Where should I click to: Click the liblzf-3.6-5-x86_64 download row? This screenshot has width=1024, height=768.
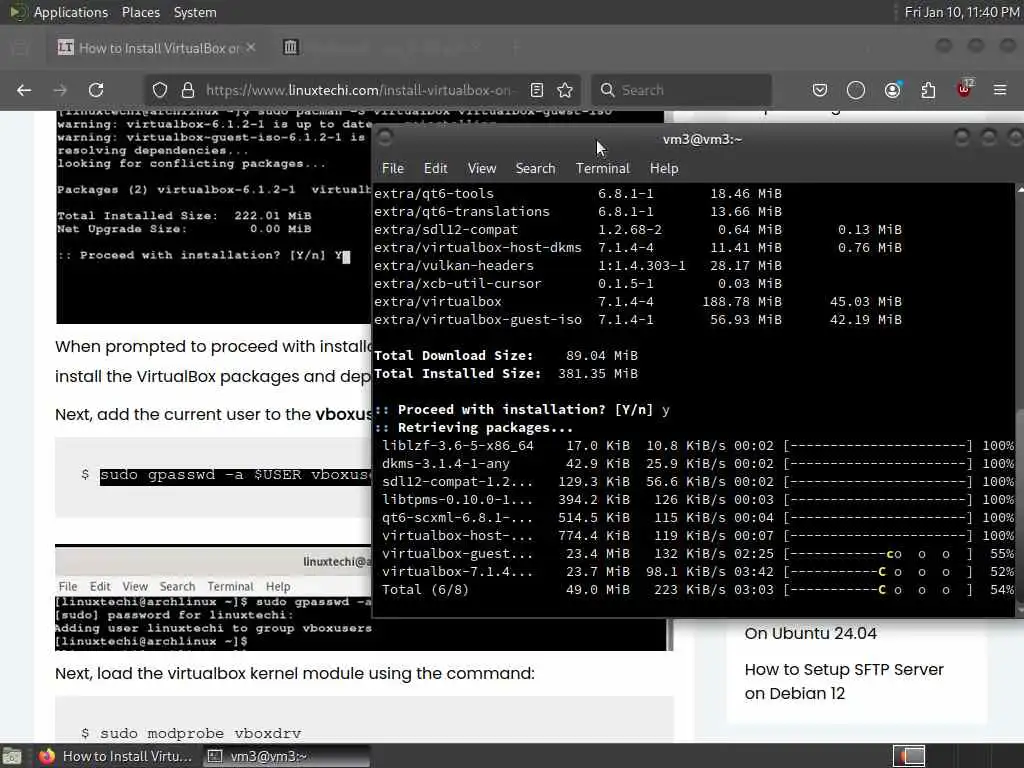[697, 446]
